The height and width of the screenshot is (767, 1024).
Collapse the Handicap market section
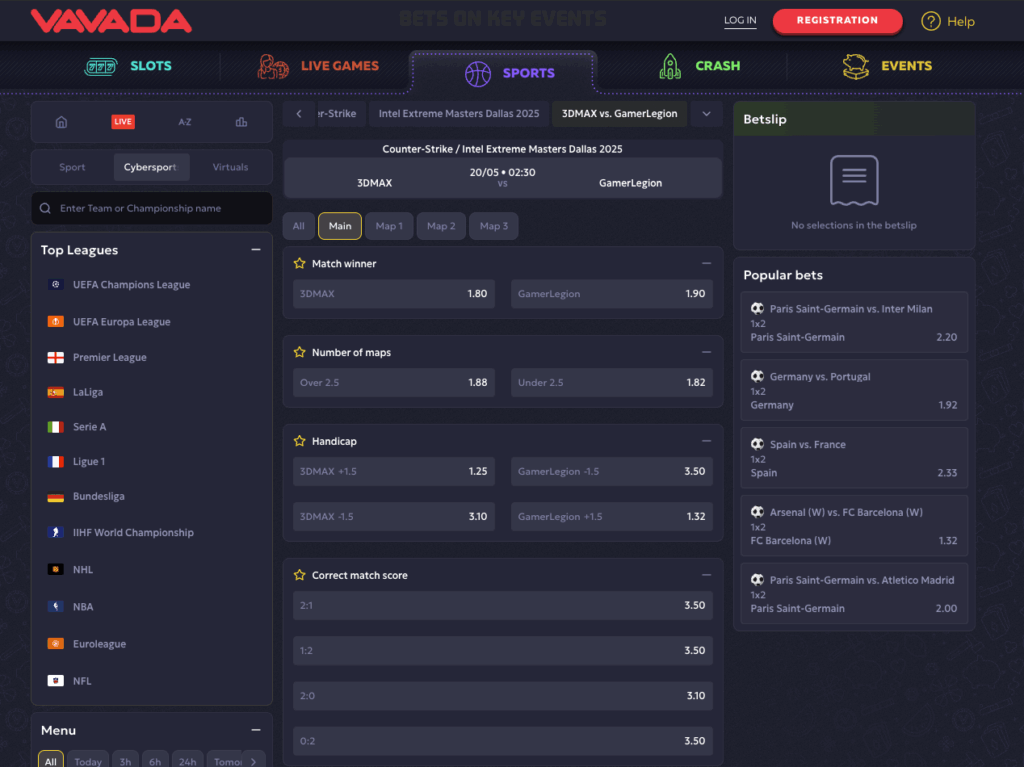[x=708, y=440]
